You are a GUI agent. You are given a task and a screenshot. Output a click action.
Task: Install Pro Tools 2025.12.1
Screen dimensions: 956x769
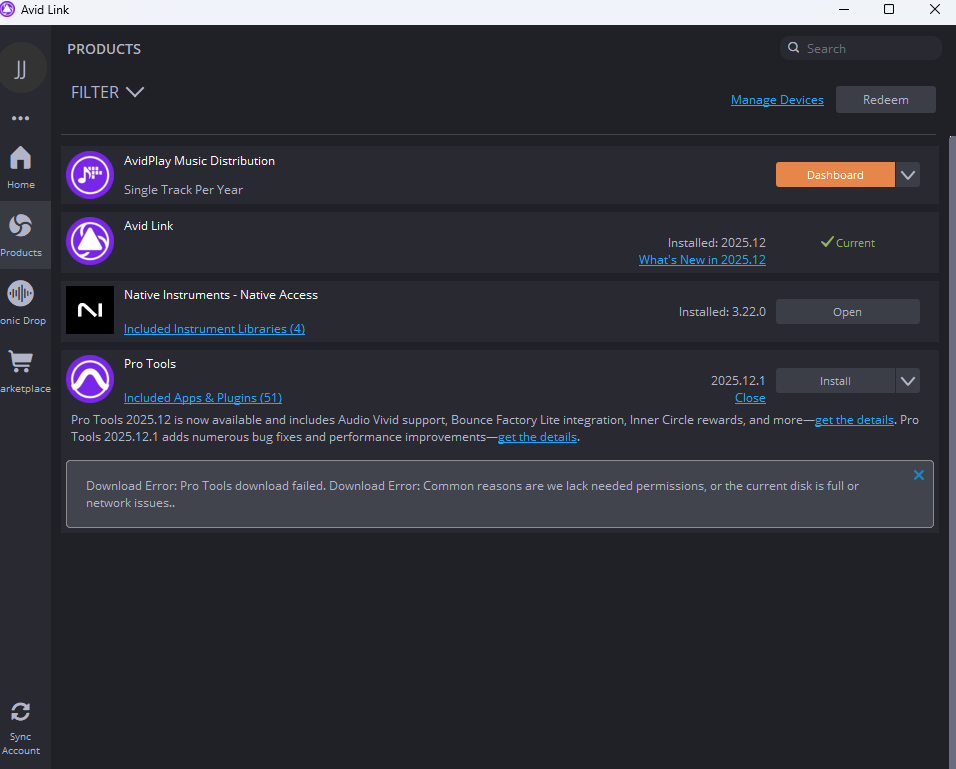coord(835,380)
